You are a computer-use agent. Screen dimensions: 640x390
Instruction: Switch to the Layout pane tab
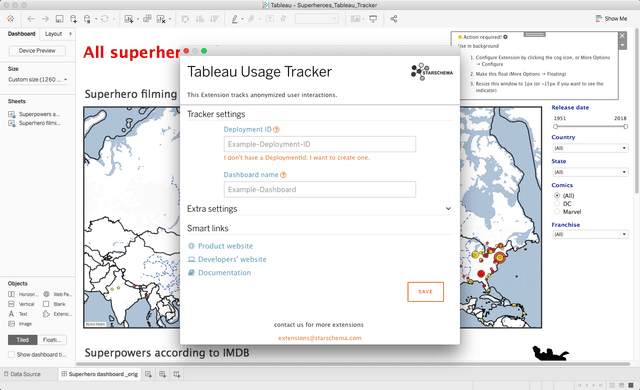click(x=53, y=34)
